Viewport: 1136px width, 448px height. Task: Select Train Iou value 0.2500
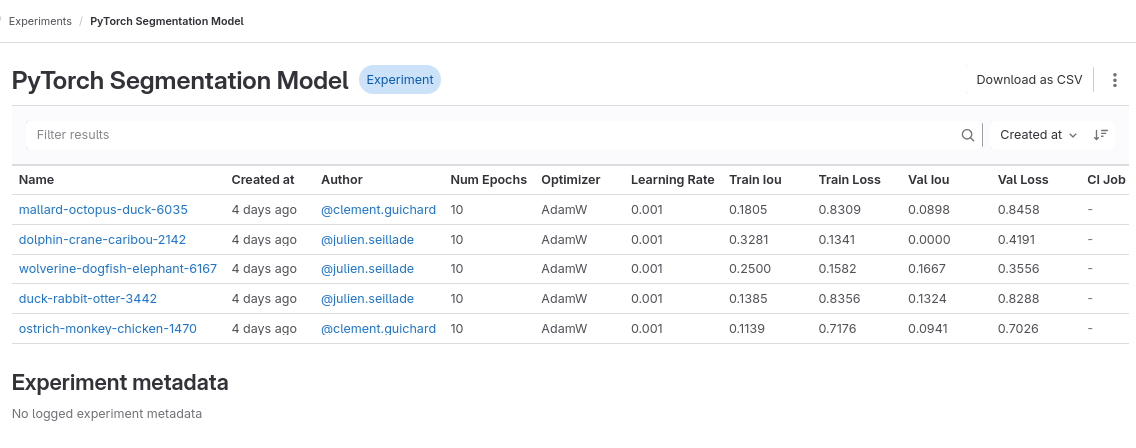[x=750, y=269]
